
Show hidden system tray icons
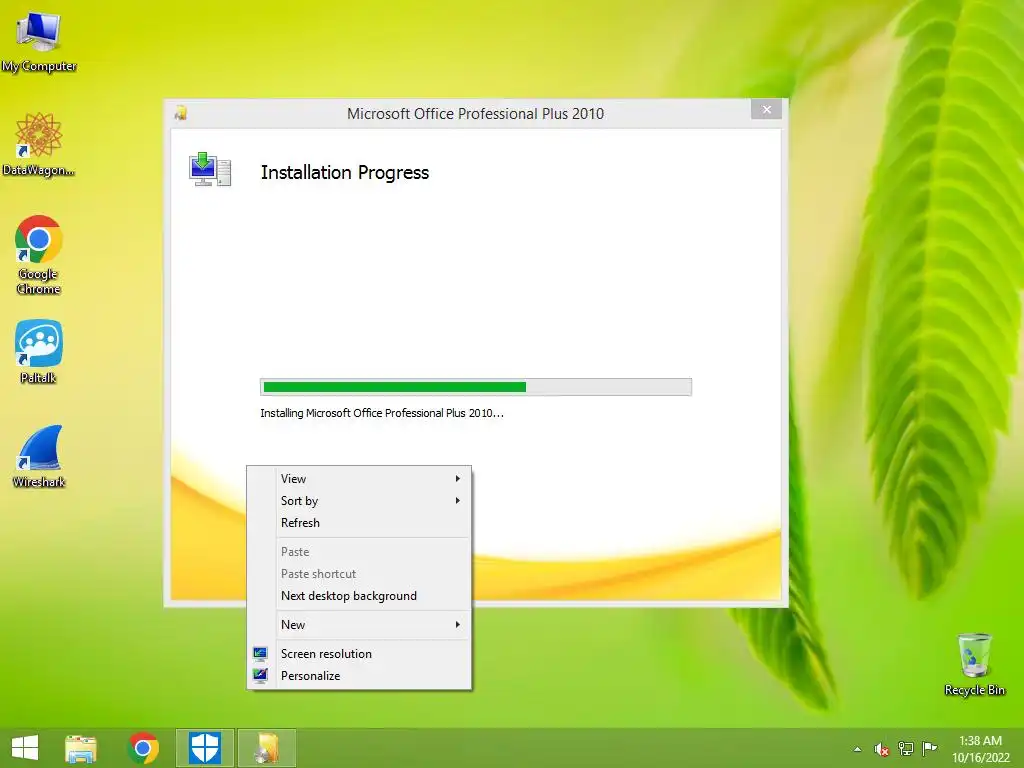point(857,749)
